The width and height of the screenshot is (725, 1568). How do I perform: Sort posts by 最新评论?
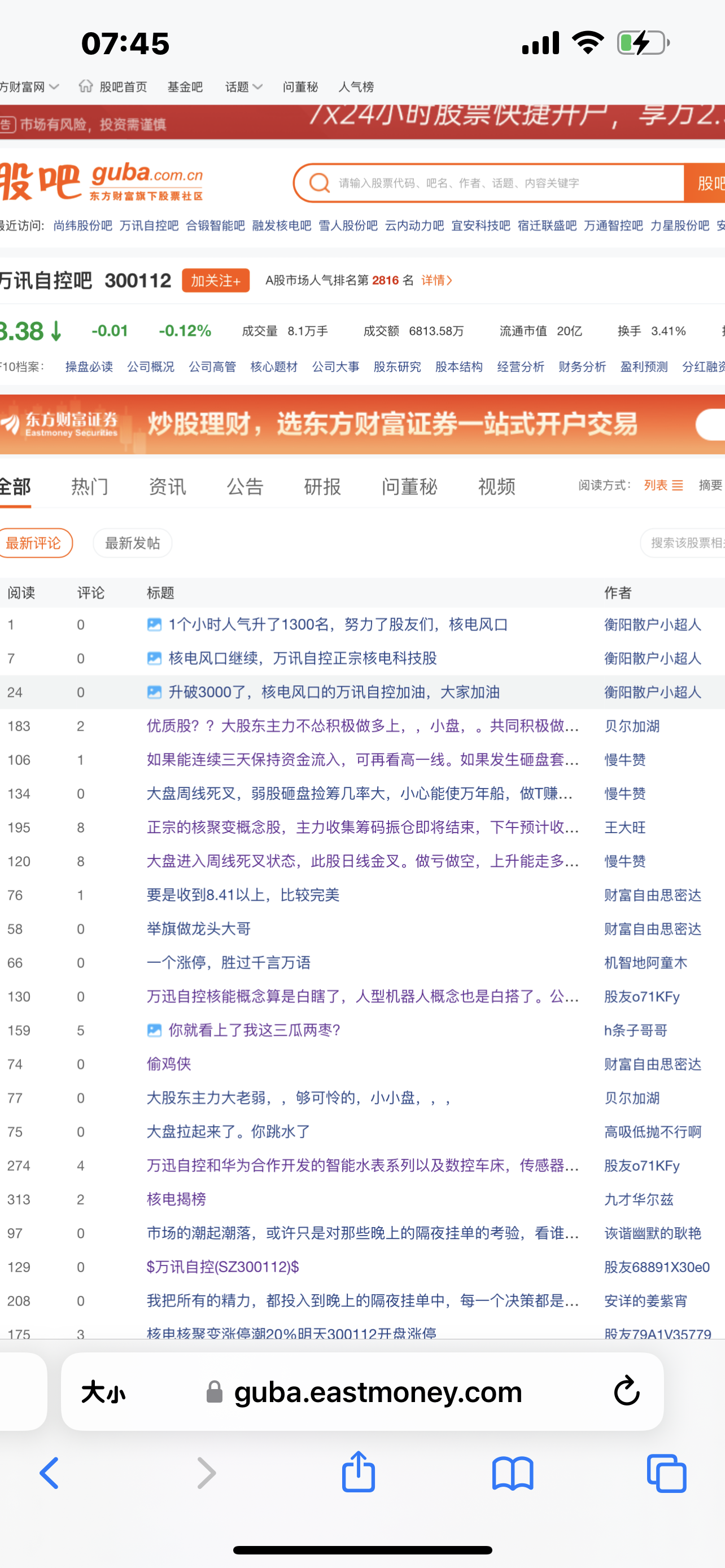click(x=36, y=543)
